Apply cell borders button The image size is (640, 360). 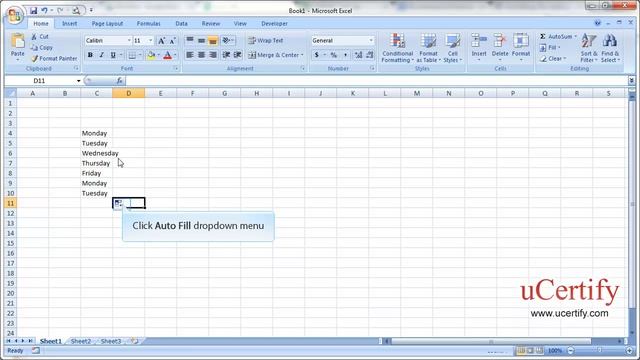tap(132, 55)
